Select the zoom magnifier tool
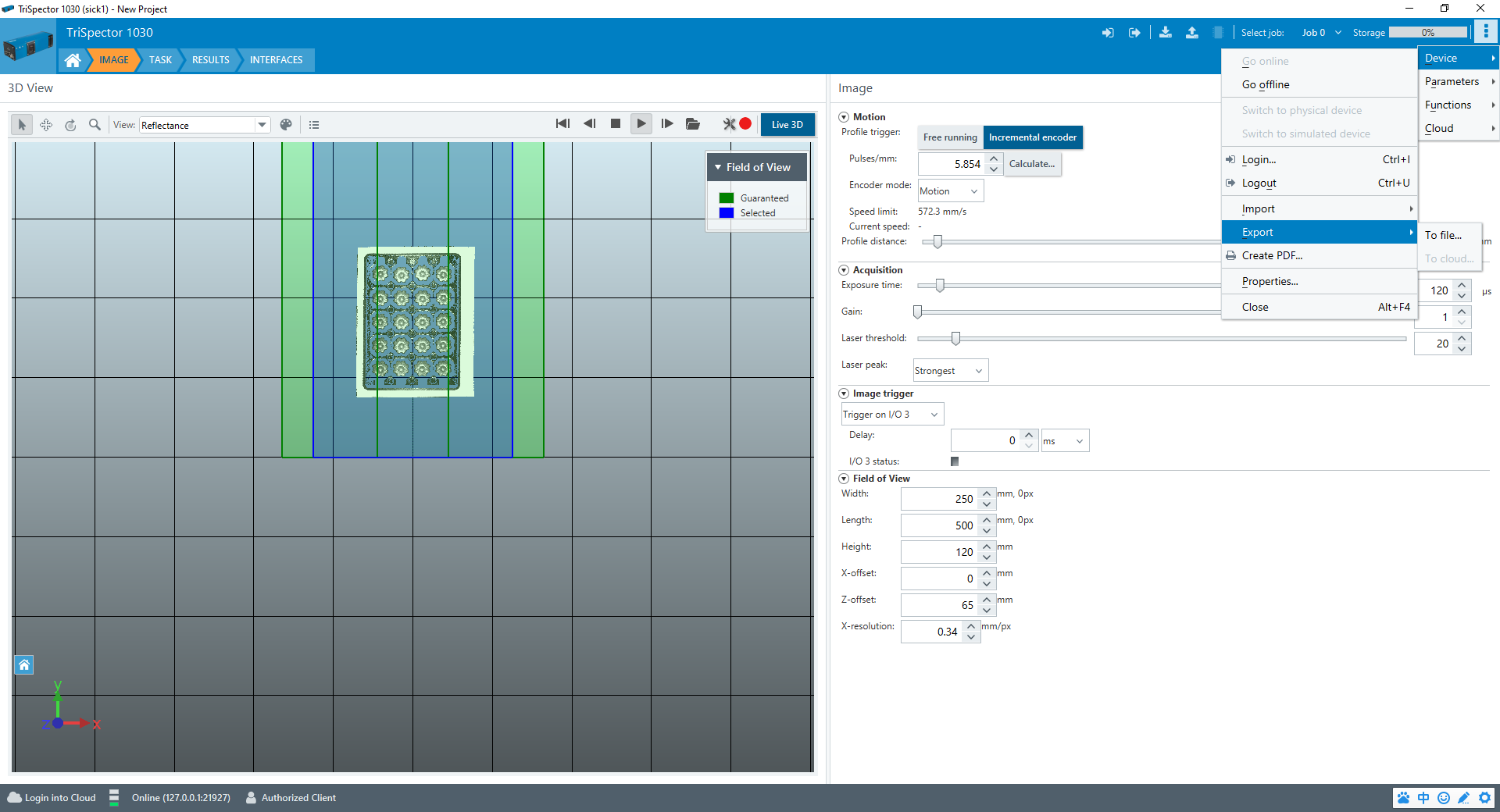This screenshot has width=1500, height=812. pos(95,125)
